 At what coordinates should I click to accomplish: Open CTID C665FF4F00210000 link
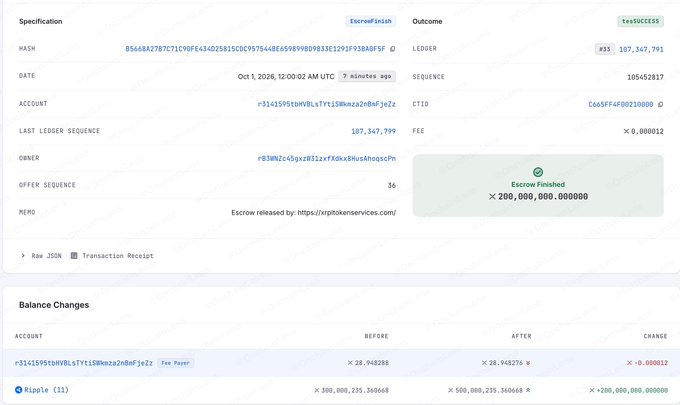621,105
